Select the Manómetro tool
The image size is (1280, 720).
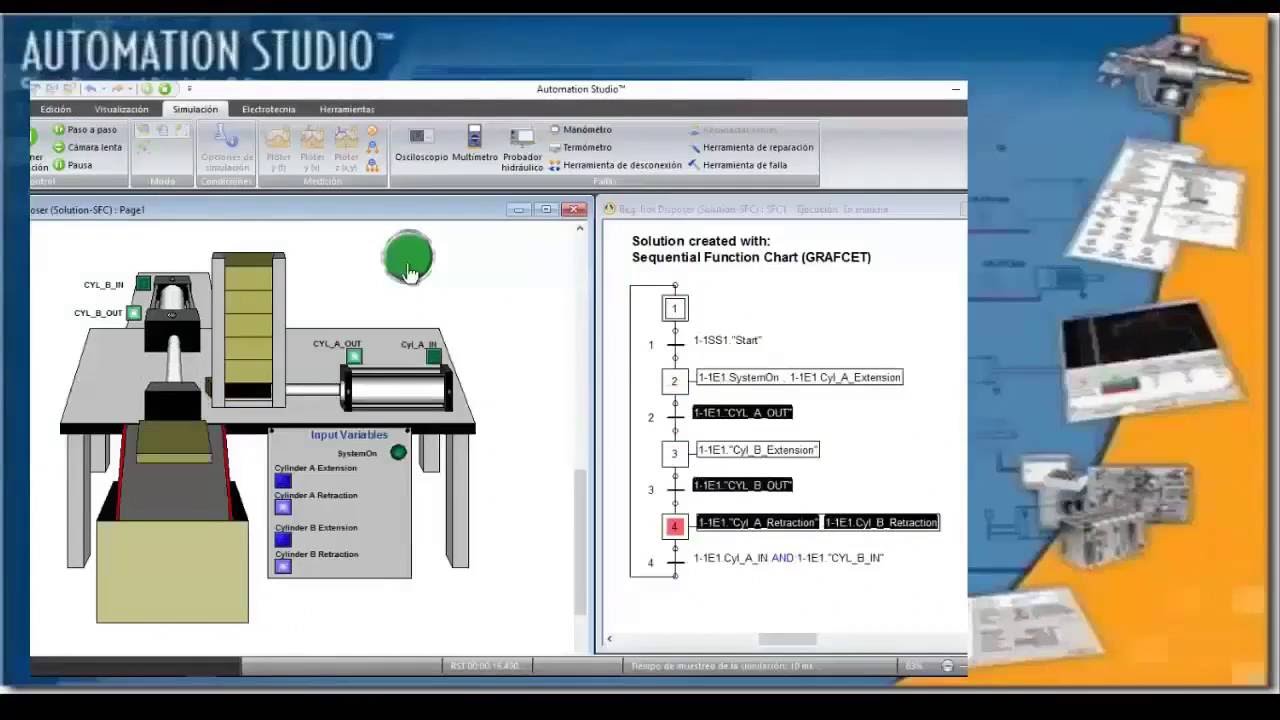[x=581, y=130]
